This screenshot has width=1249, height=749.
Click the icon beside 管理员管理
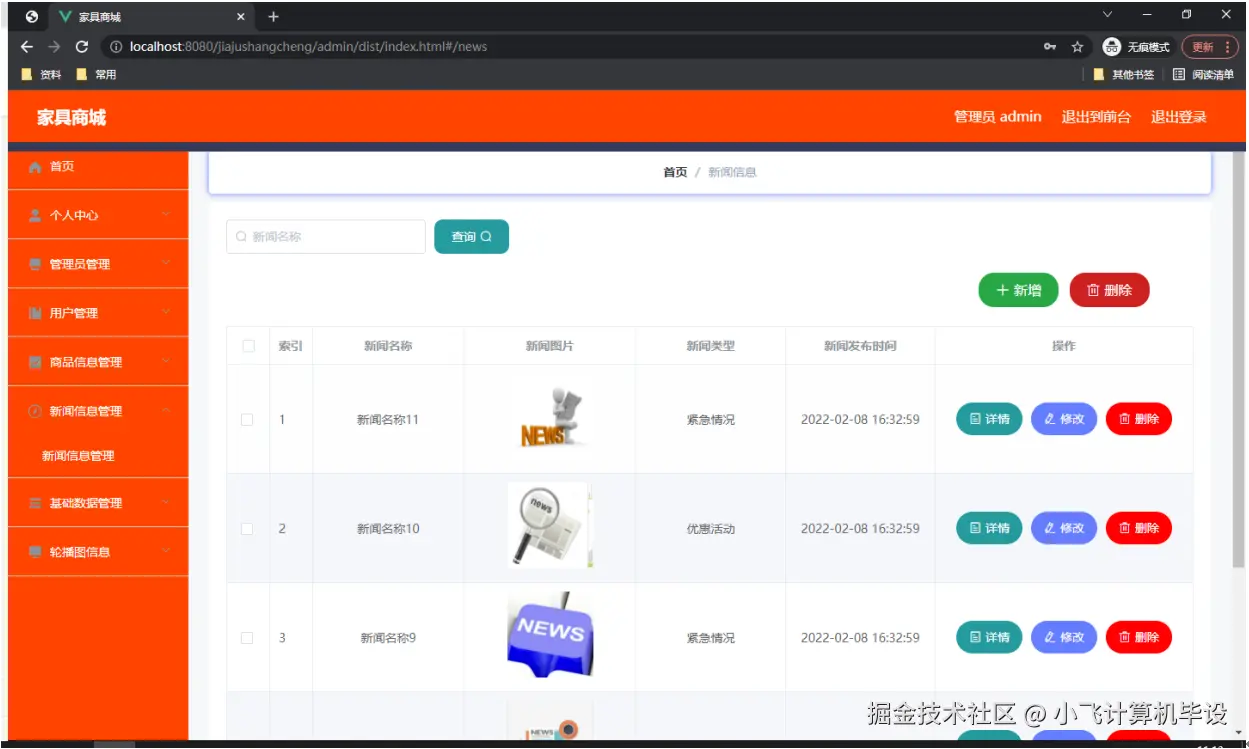[35, 264]
